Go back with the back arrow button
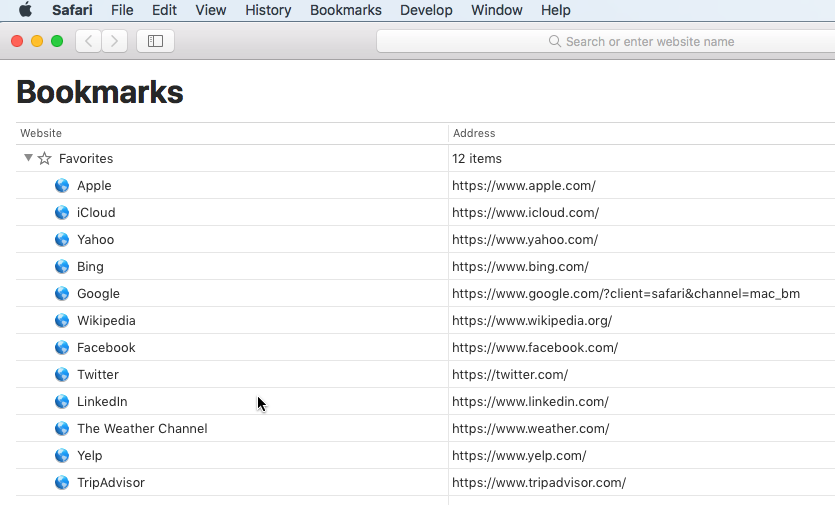 pyautogui.click(x=89, y=41)
